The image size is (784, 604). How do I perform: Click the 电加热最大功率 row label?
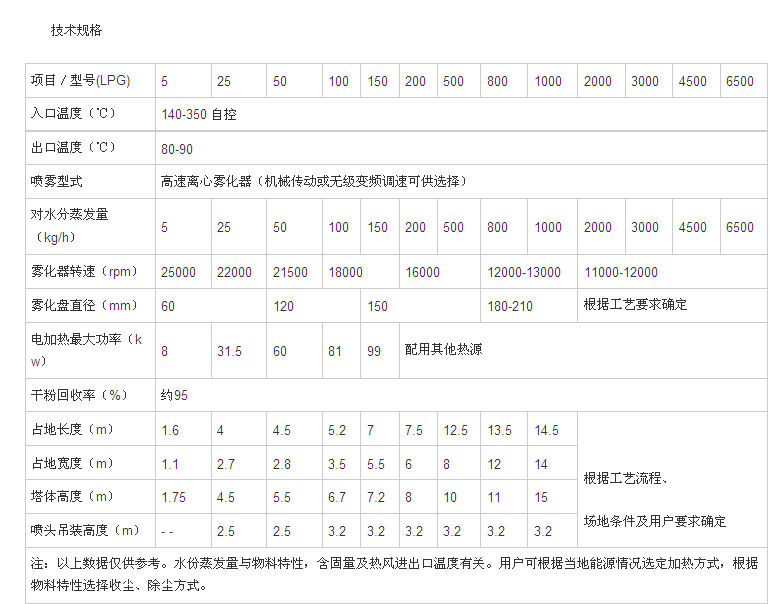point(86,350)
